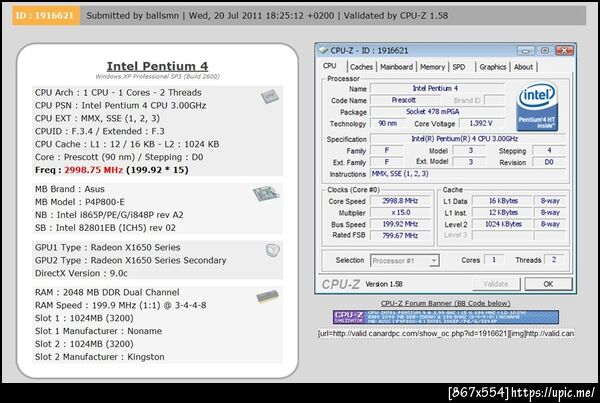This screenshot has height=403, width=600.
Task: Click the Revision value D0
Action: pyautogui.click(x=549, y=162)
